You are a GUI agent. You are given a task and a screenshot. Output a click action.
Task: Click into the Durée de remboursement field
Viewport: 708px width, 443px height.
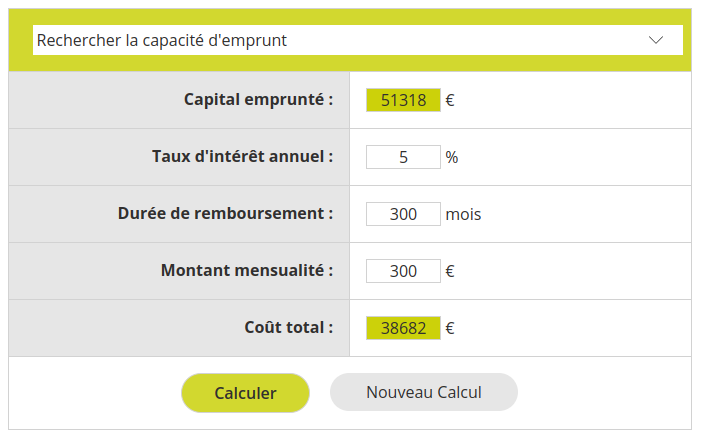(x=403, y=214)
